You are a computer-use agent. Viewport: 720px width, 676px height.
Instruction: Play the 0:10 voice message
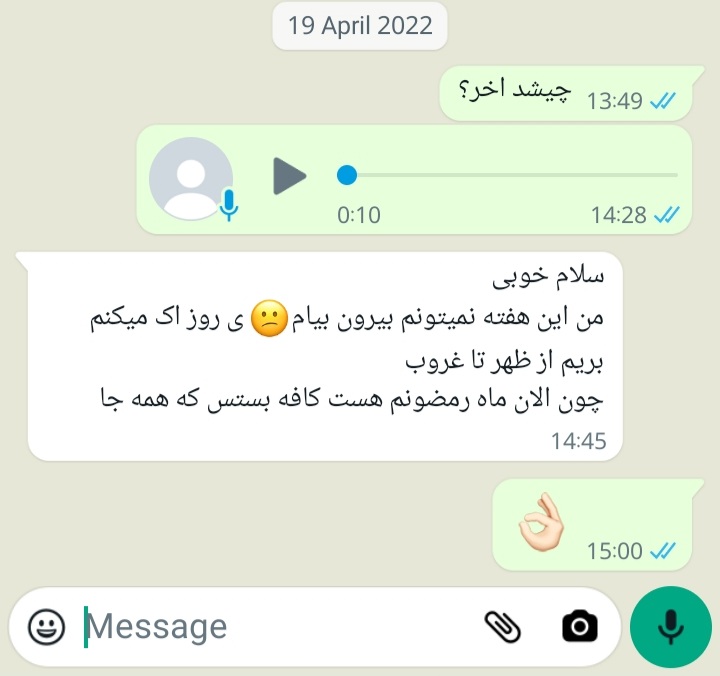click(289, 176)
